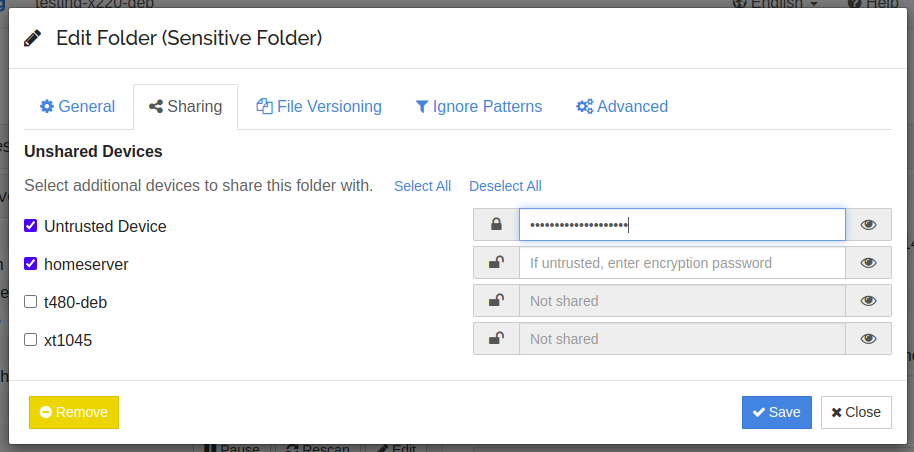Click the Deselect All link

click(505, 186)
